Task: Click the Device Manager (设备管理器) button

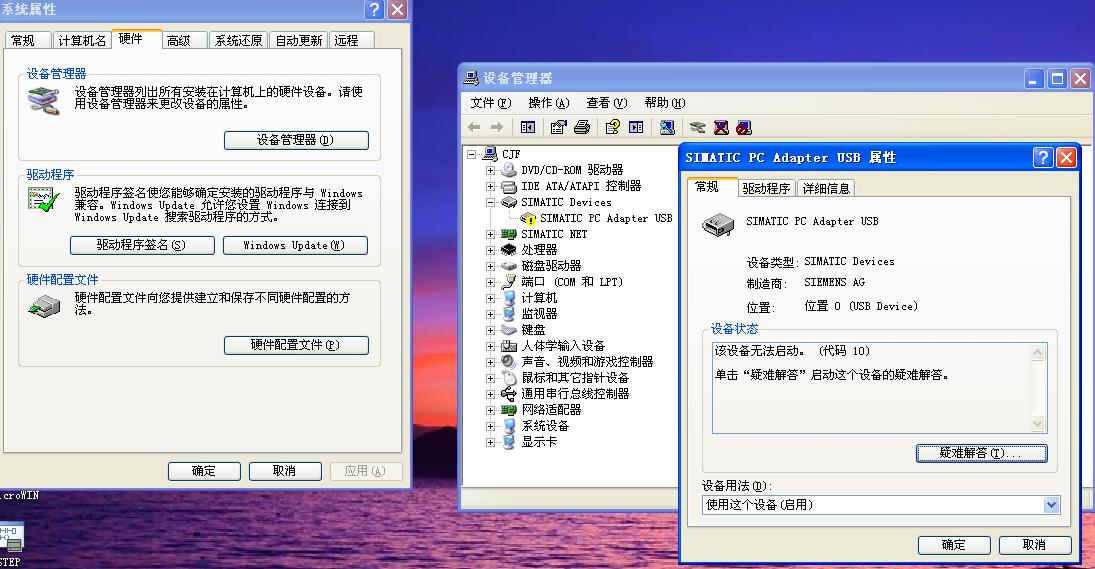Action: pyautogui.click(x=296, y=140)
